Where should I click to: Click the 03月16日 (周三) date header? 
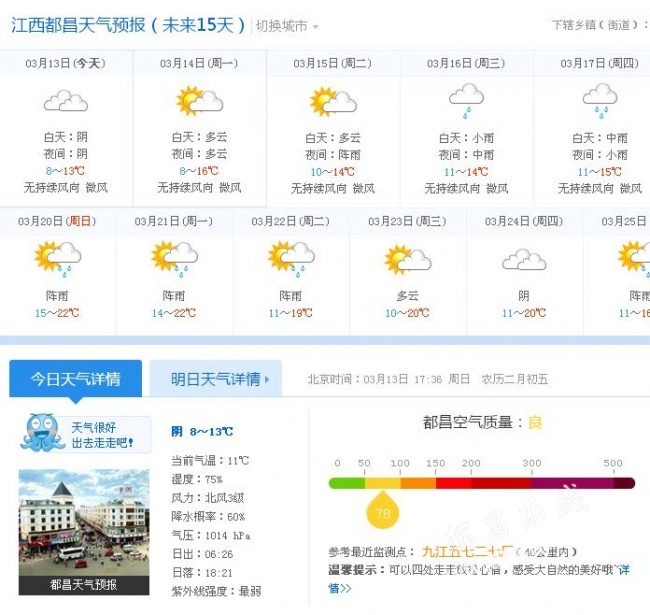[466, 63]
